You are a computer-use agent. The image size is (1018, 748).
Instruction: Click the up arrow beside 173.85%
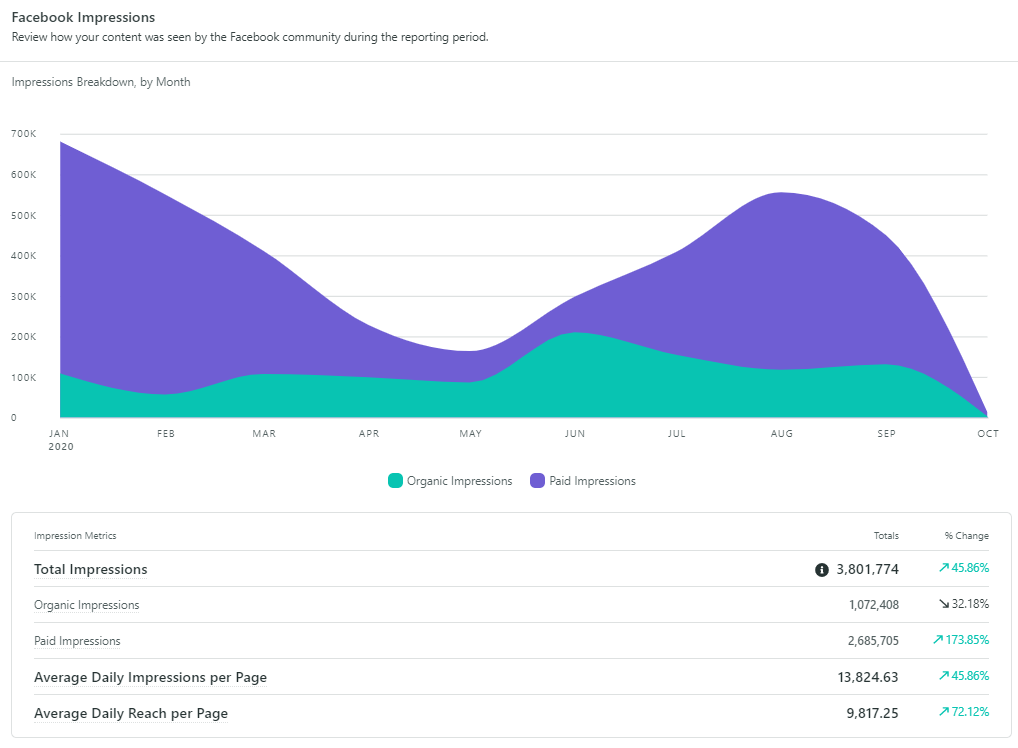point(937,640)
